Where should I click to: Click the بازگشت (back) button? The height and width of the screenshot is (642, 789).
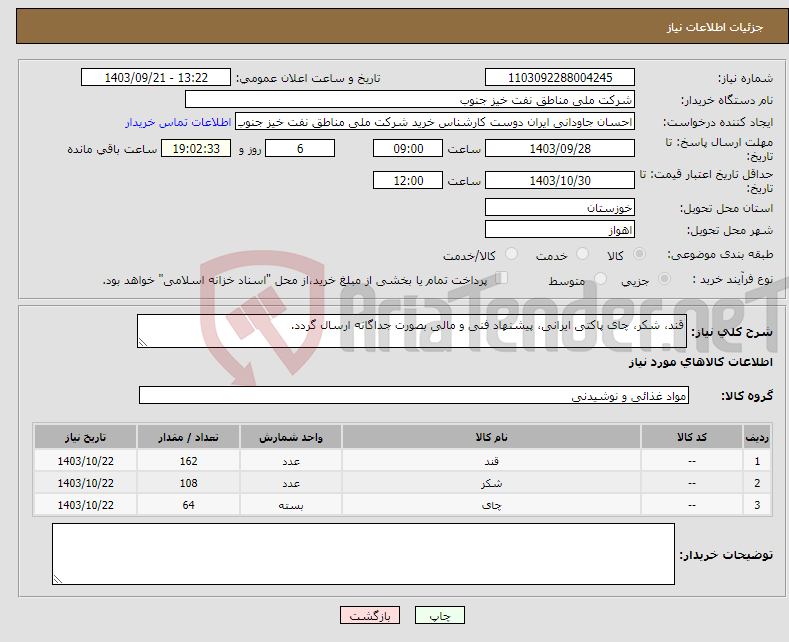tap(370, 615)
